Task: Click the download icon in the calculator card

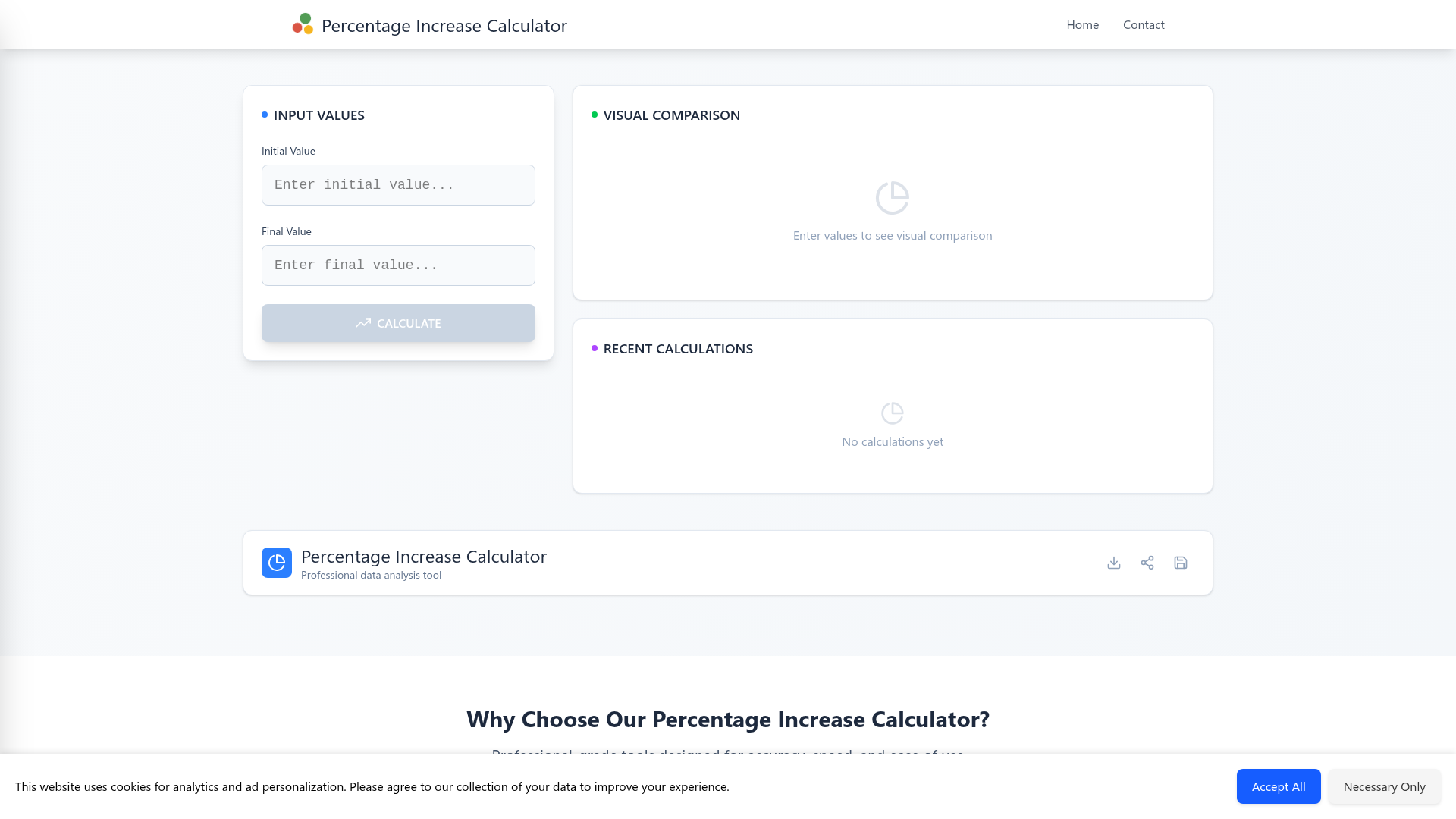Action: (x=1114, y=563)
